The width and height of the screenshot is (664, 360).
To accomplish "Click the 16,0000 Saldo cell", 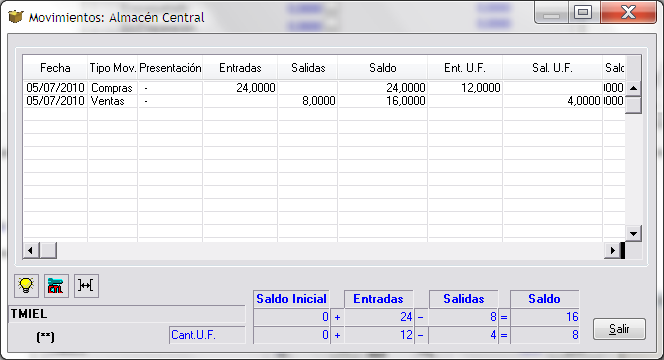I will [x=383, y=101].
